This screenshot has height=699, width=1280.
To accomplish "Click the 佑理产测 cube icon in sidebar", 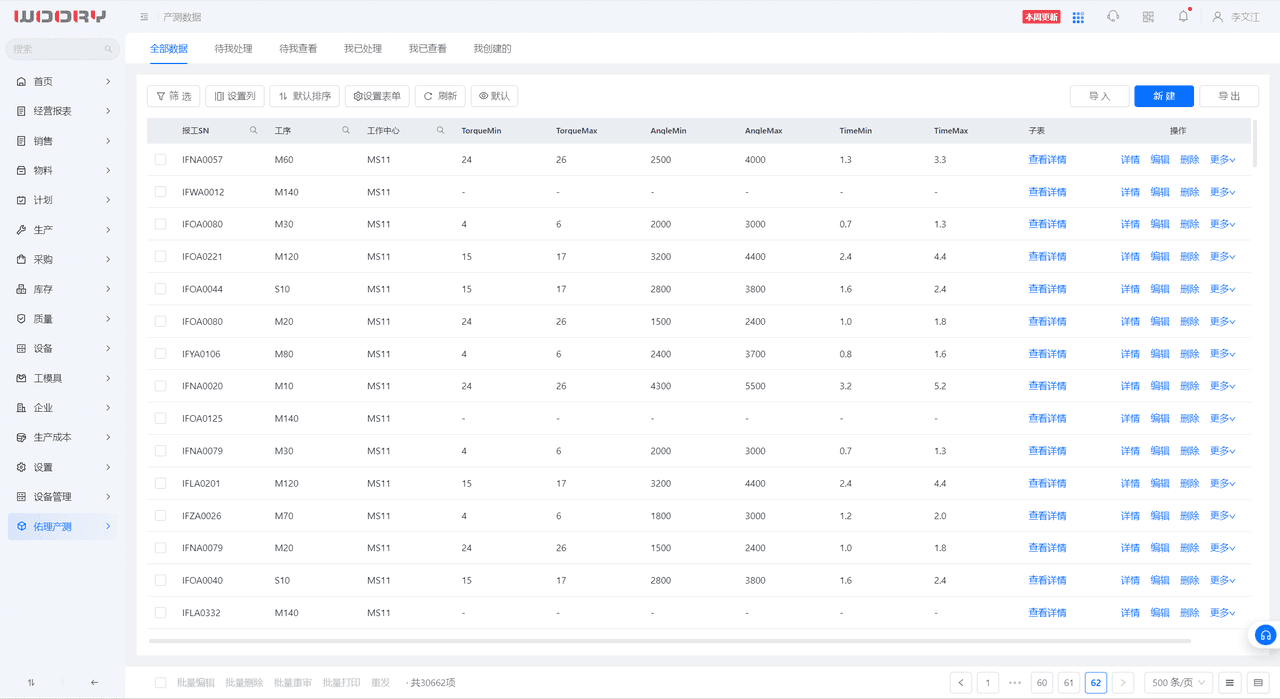I will click(x=22, y=526).
